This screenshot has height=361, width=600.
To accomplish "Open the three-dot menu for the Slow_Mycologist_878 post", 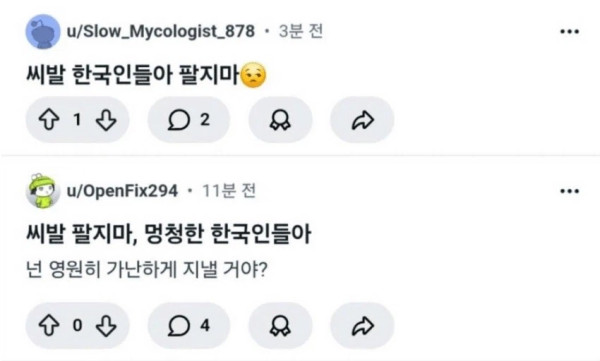I will point(569,31).
